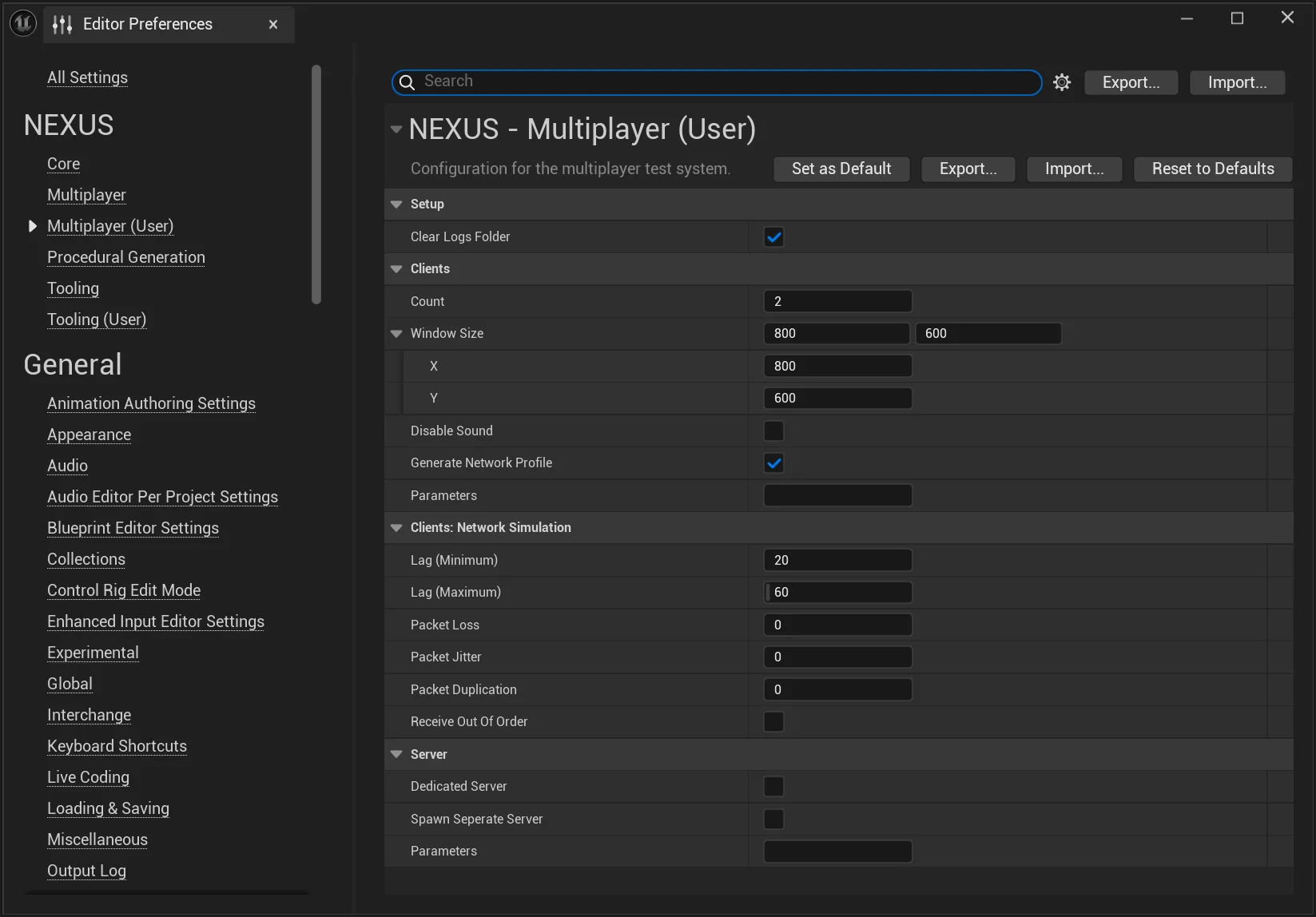Open Experimental settings
The height and width of the screenshot is (917, 1316).
(x=93, y=653)
